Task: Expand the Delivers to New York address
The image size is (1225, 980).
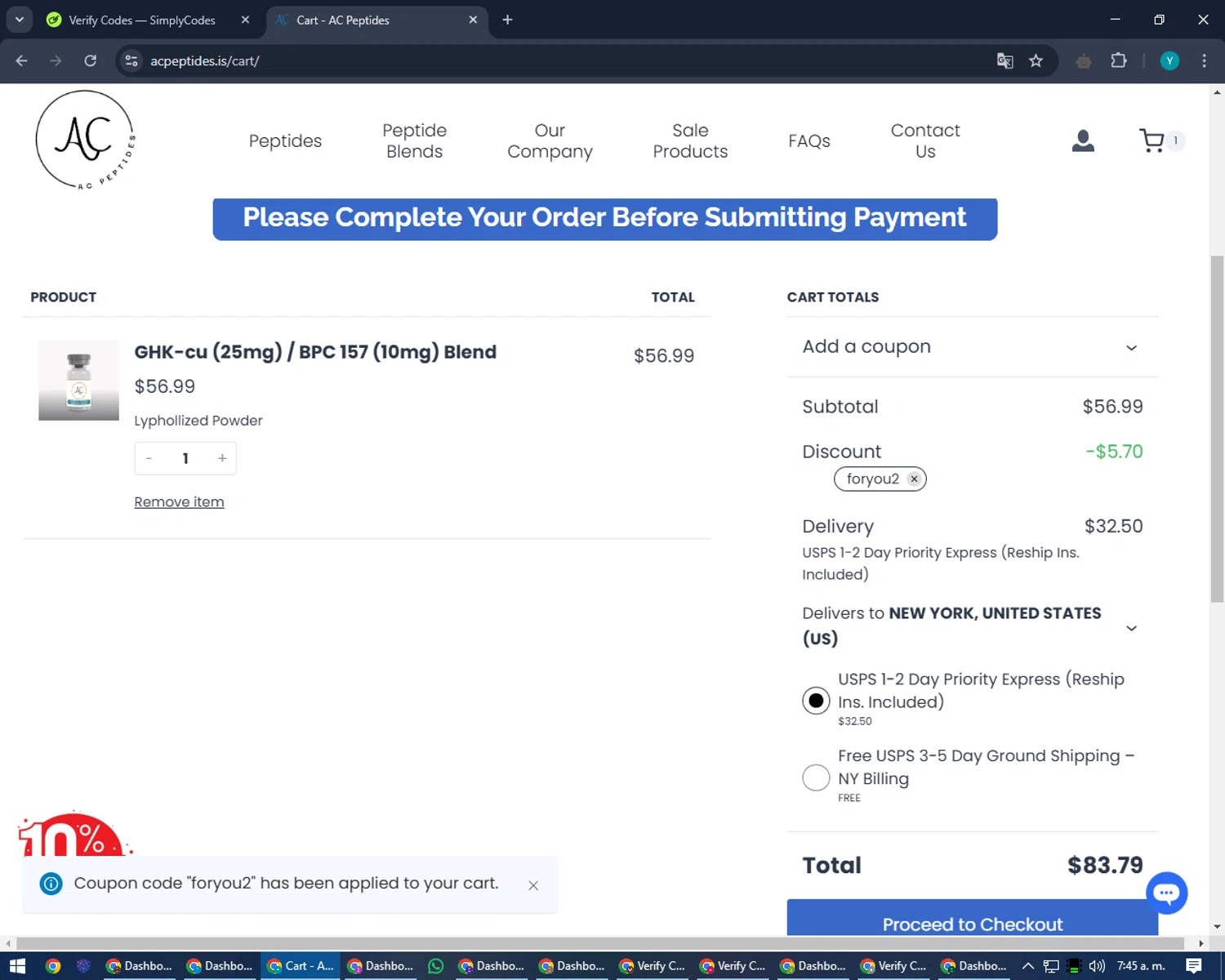Action: coord(972,626)
